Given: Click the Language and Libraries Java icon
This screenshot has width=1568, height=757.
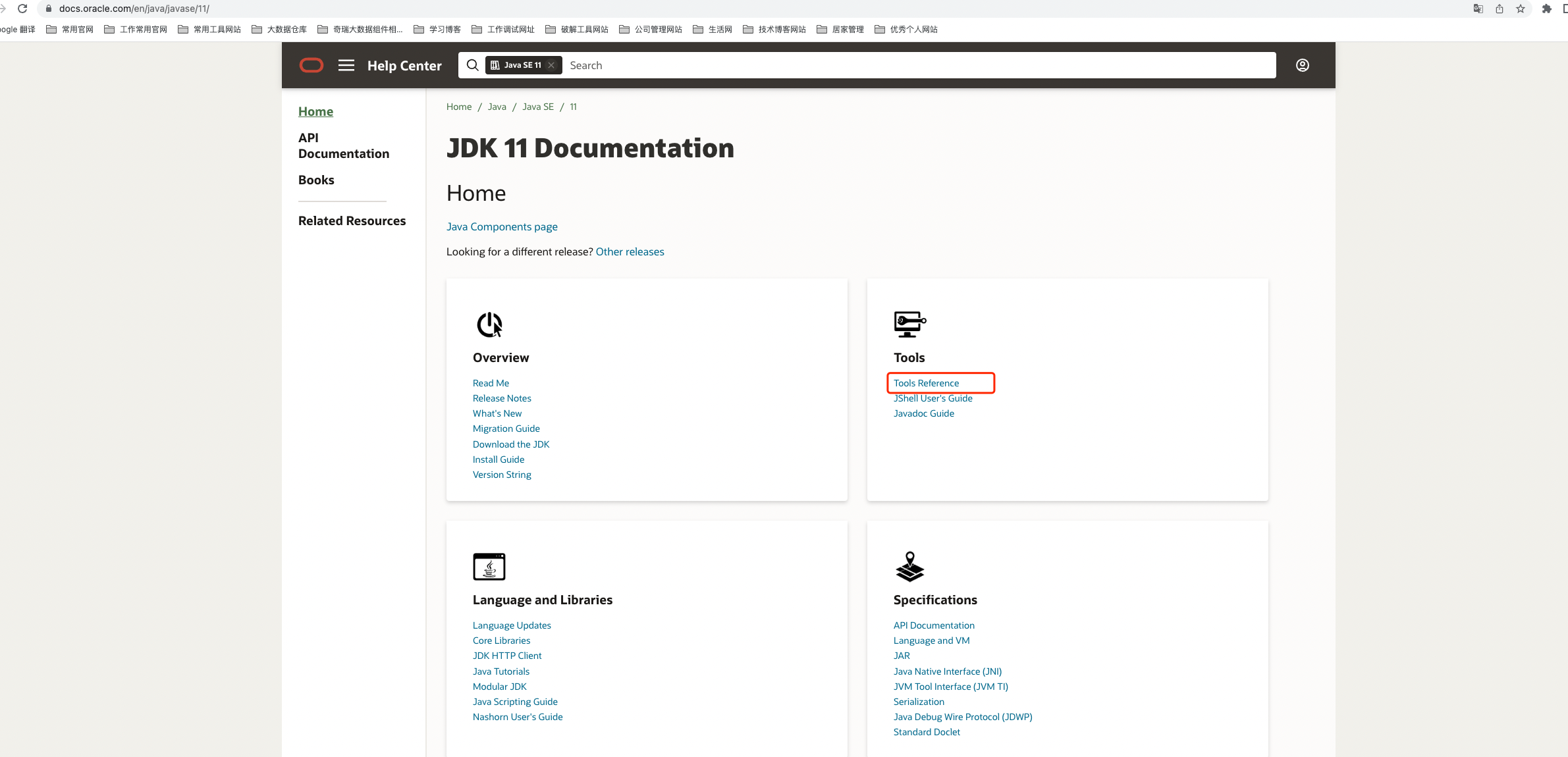Looking at the screenshot, I should coord(489,567).
